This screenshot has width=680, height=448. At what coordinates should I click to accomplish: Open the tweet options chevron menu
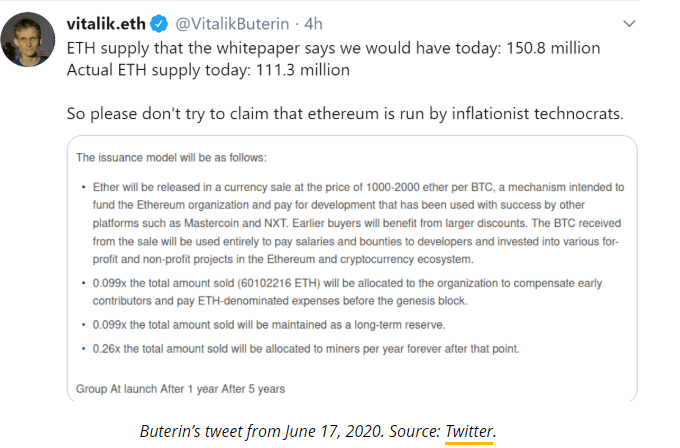(x=629, y=23)
